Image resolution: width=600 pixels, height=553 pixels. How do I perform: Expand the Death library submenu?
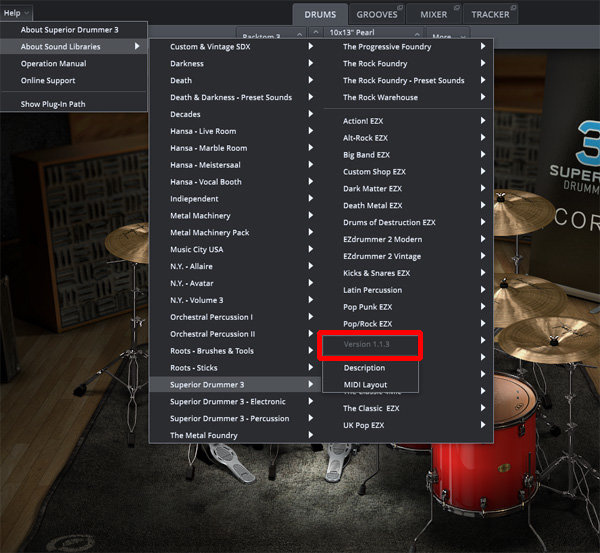click(x=234, y=80)
